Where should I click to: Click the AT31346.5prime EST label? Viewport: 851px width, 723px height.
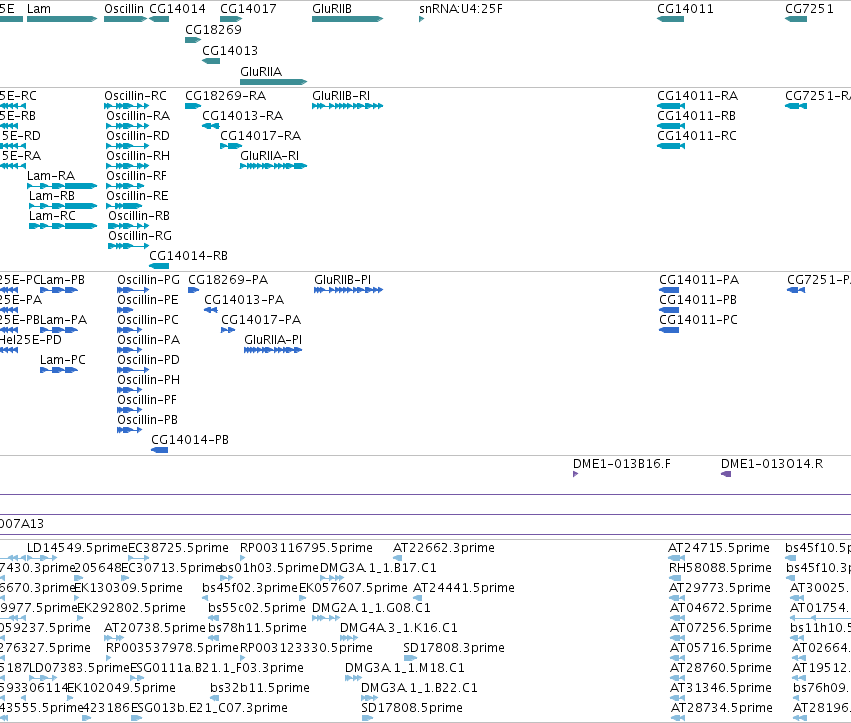tap(721, 688)
